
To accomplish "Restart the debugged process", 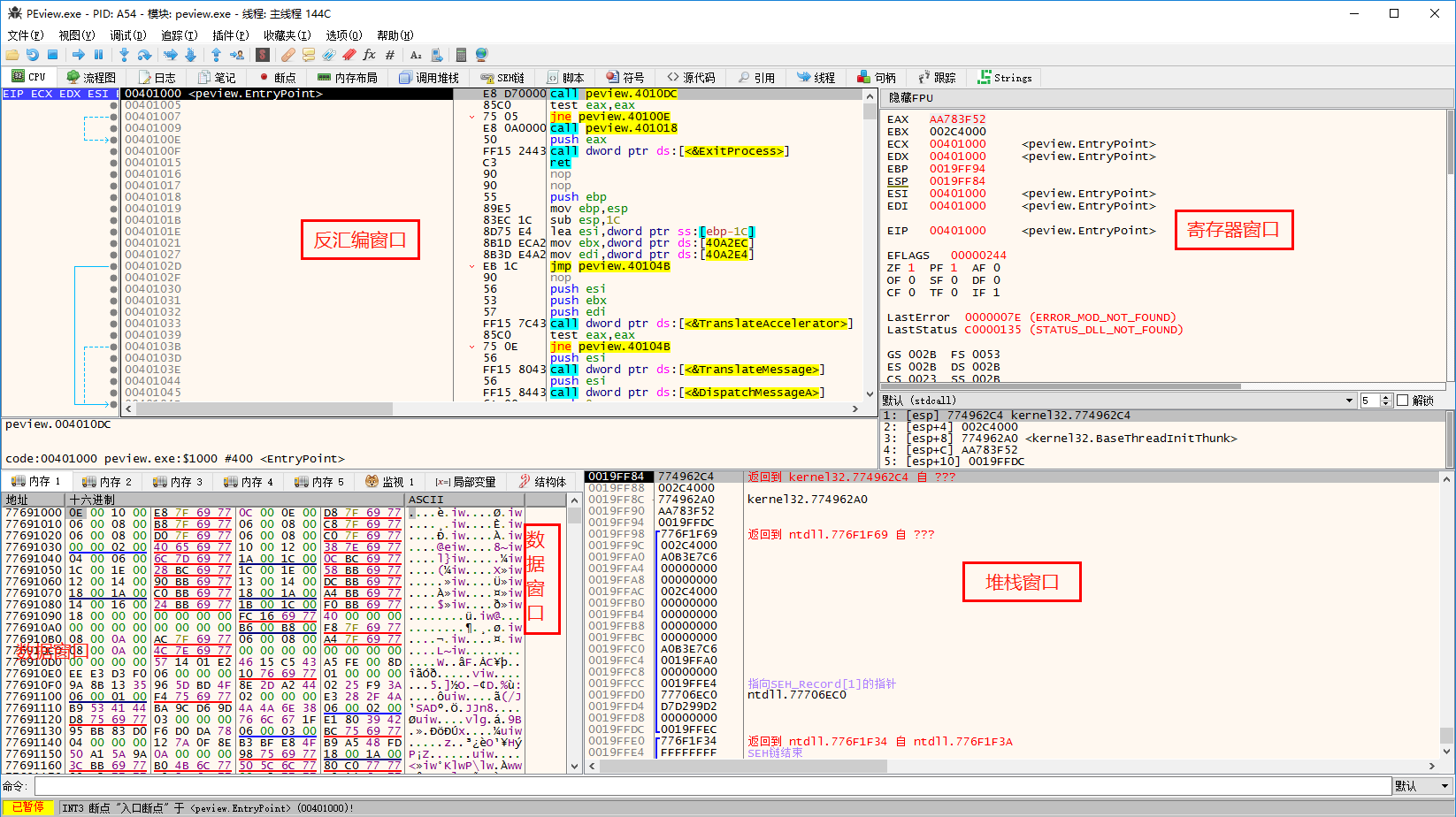I will pyautogui.click(x=34, y=55).
